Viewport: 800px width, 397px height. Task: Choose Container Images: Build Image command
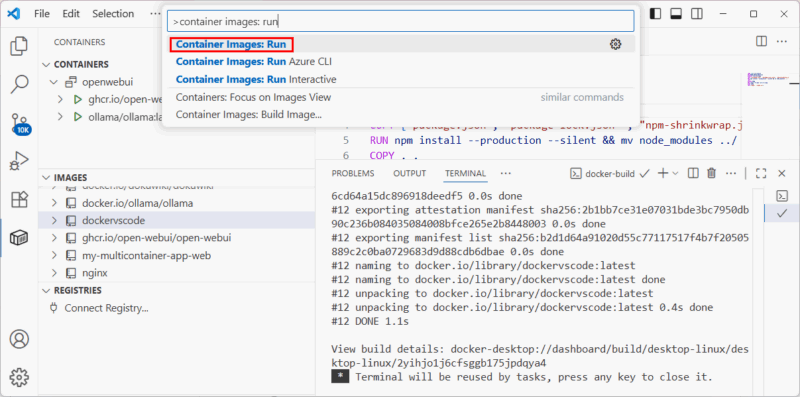point(401,115)
